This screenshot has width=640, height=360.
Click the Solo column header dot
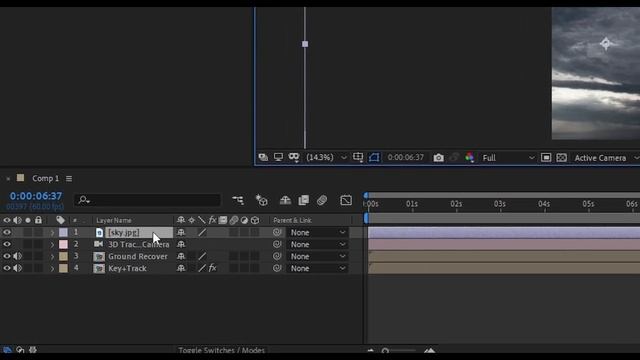point(28,220)
